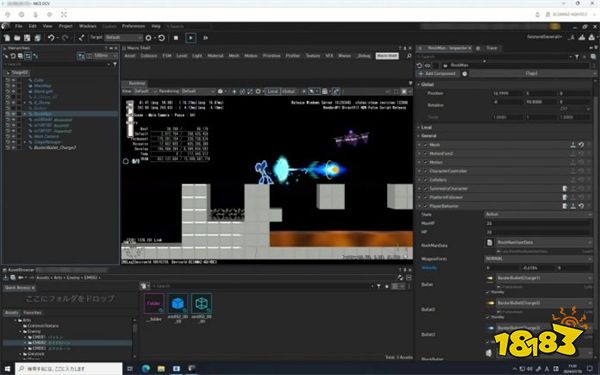Click the Hierarchy refresh icon
600x375 pixels.
[x=13, y=56]
